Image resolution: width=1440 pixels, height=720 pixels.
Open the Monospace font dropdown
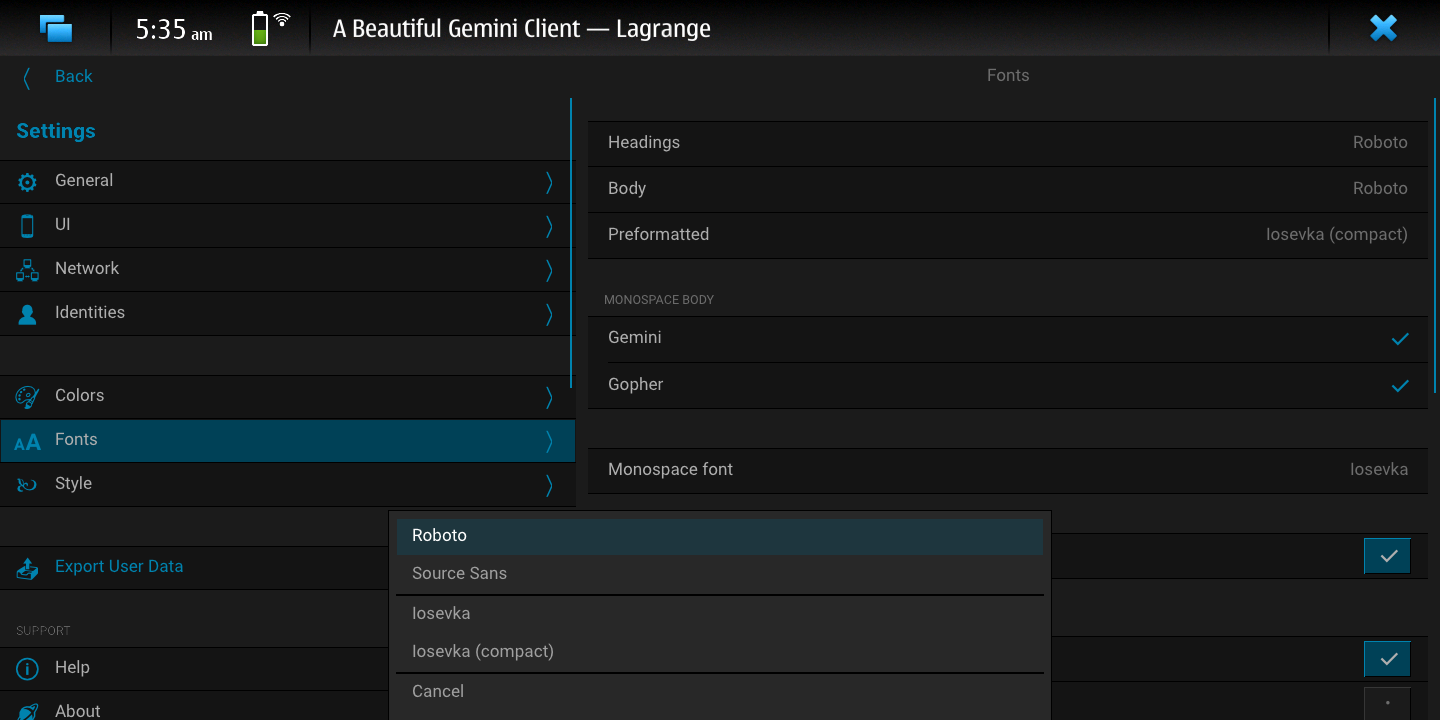pyautogui.click(x=1378, y=470)
